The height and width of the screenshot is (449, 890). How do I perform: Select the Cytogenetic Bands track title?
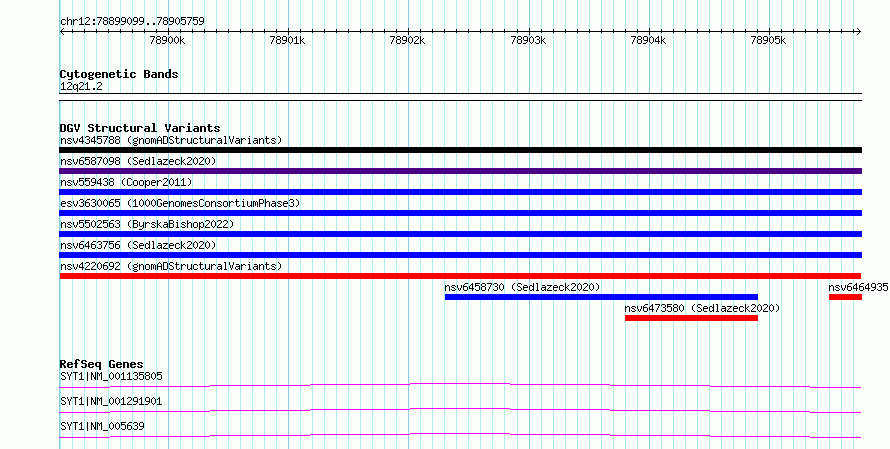coord(119,74)
